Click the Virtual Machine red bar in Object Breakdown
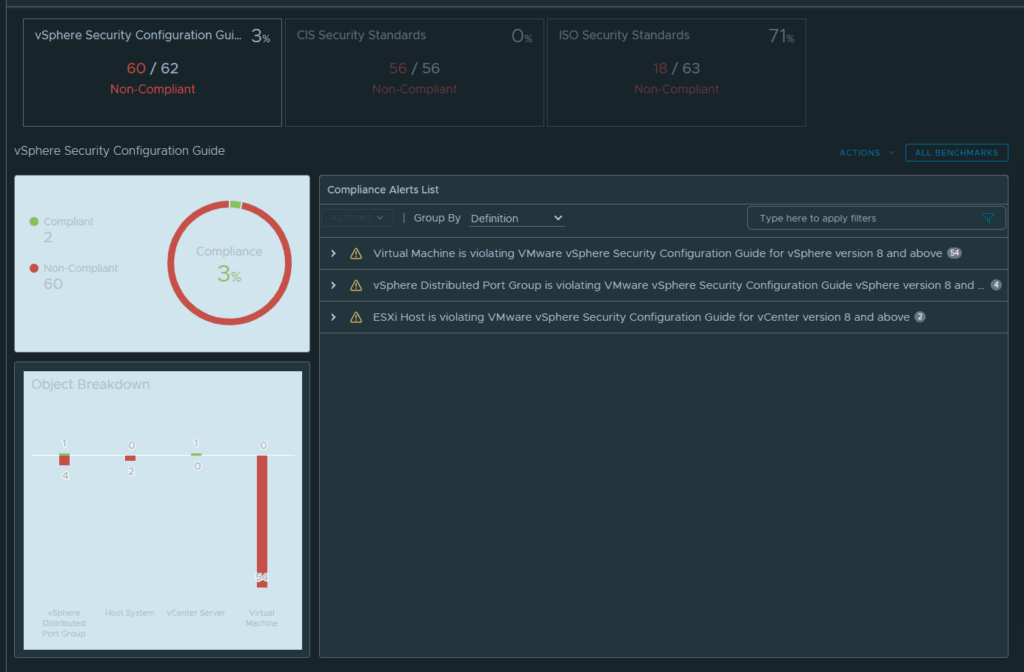This screenshot has height=672, width=1024. [262, 521]
